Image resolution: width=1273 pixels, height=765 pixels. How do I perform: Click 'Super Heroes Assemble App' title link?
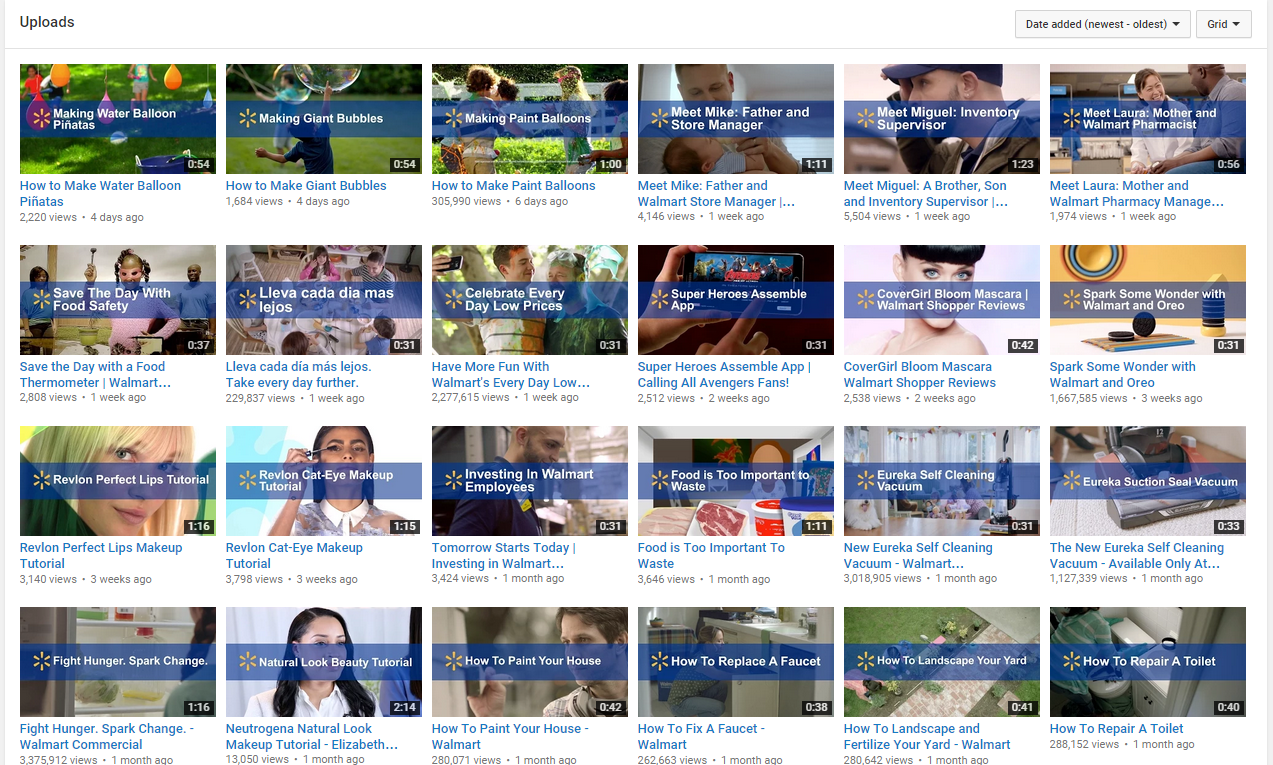click(724, 374)
